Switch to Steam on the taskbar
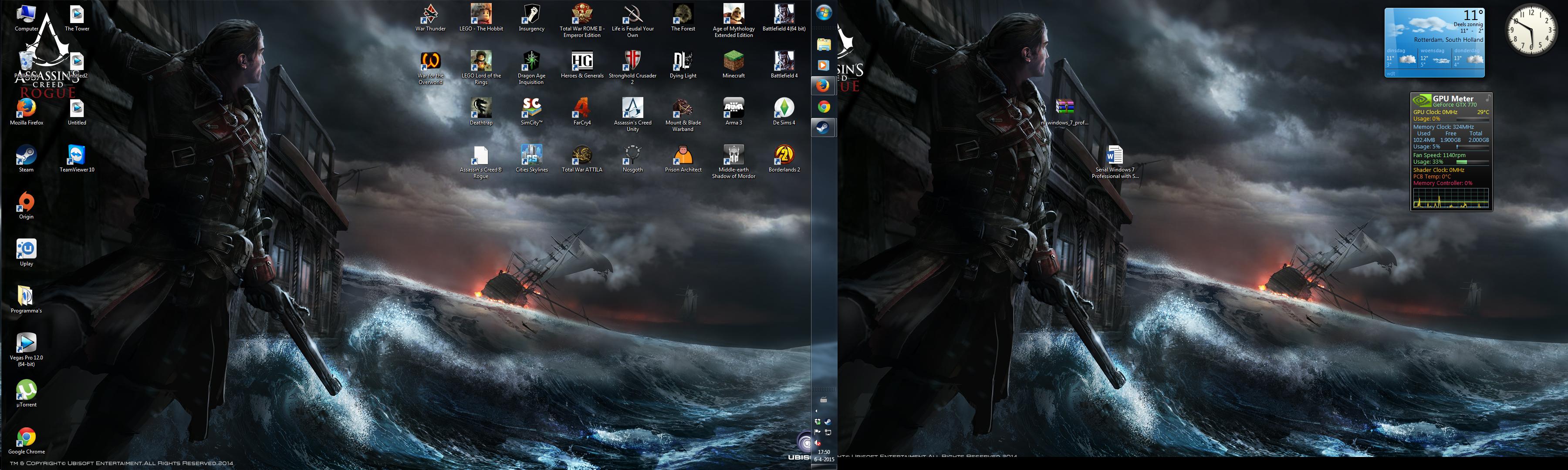The height and width of the screenshot is (470, 1568). (824, 128)
